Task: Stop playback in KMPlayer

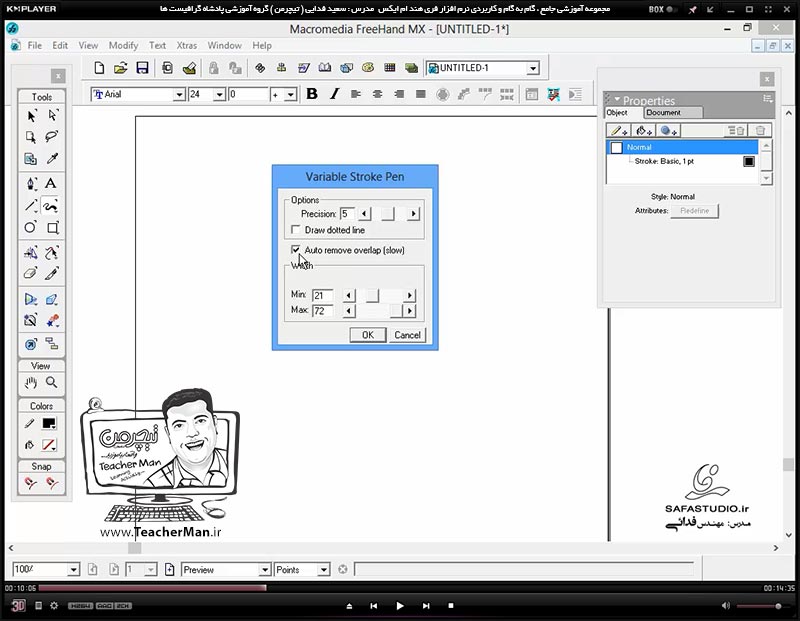Action: coord(451,606)
